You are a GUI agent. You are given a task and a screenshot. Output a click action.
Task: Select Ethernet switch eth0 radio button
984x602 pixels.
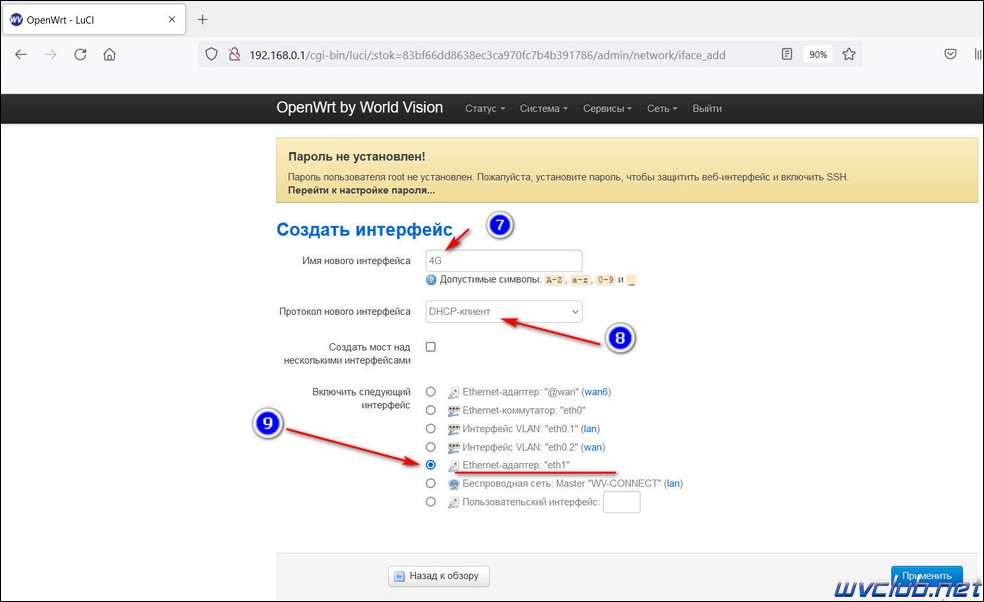click(430, 410)
